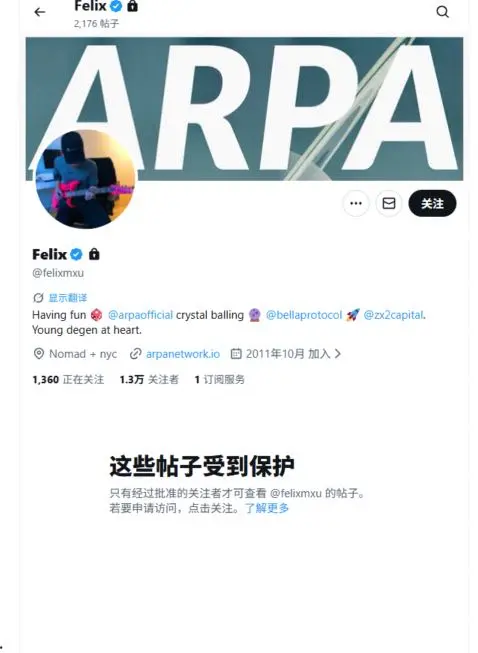Open the @arpaofficial mention link
The width and height of the screenshot is (478, 653).
click(x=140, y=315)
